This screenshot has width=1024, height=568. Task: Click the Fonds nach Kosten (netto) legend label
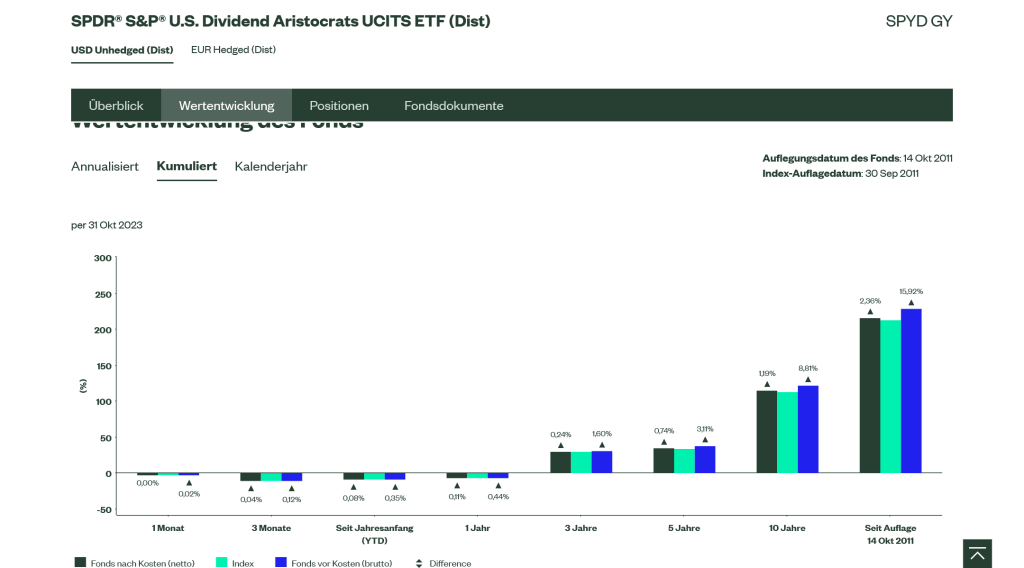pyautogui.click(x=142, y=563)
